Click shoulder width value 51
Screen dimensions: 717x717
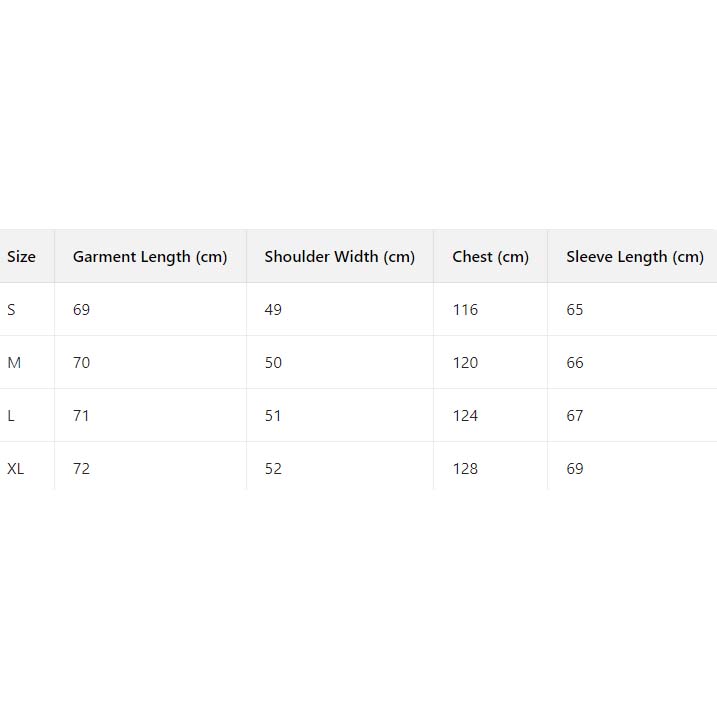pos(273,416)
